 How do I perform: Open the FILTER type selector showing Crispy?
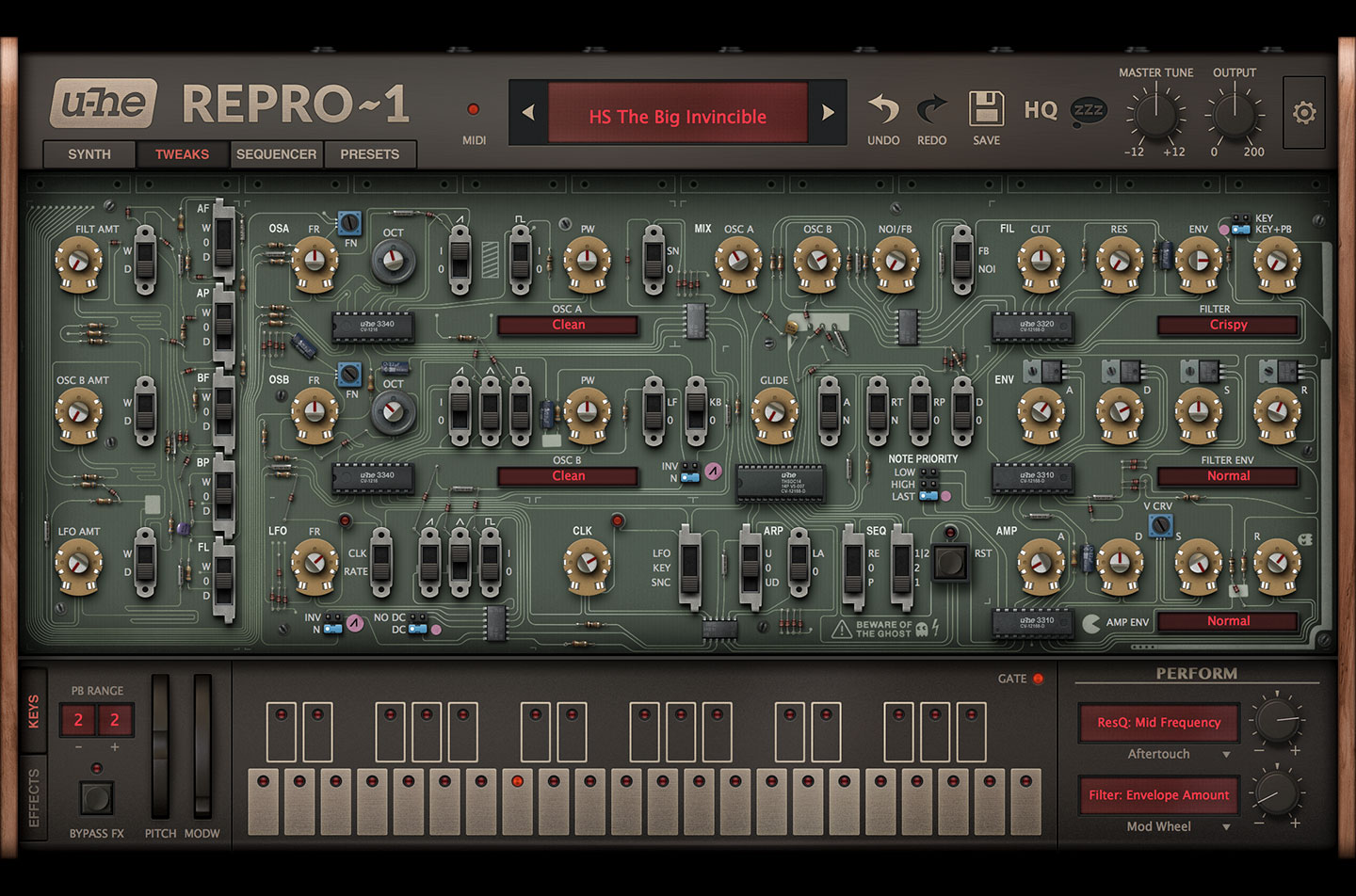(x=1227, y=325)
